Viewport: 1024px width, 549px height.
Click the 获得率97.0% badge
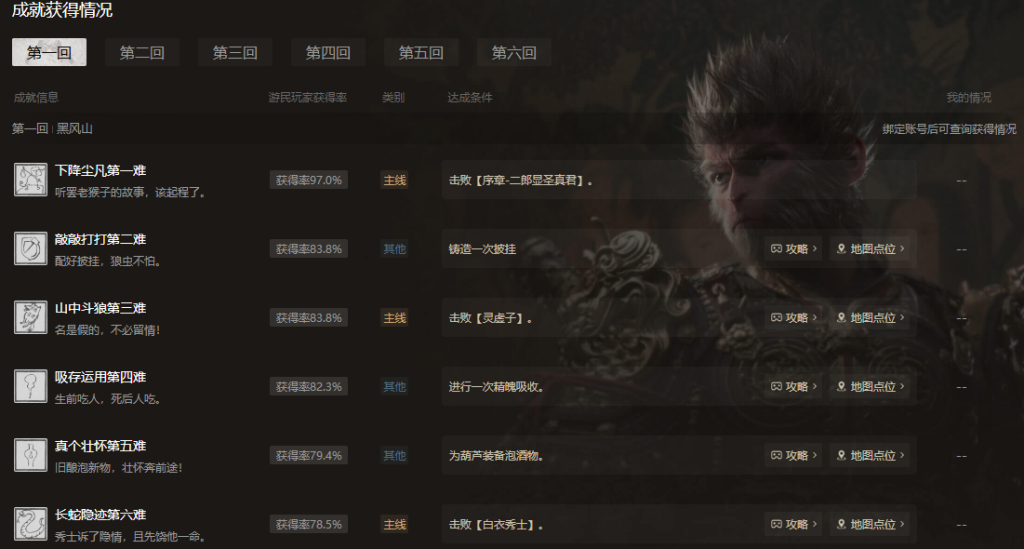coord(308,180)
